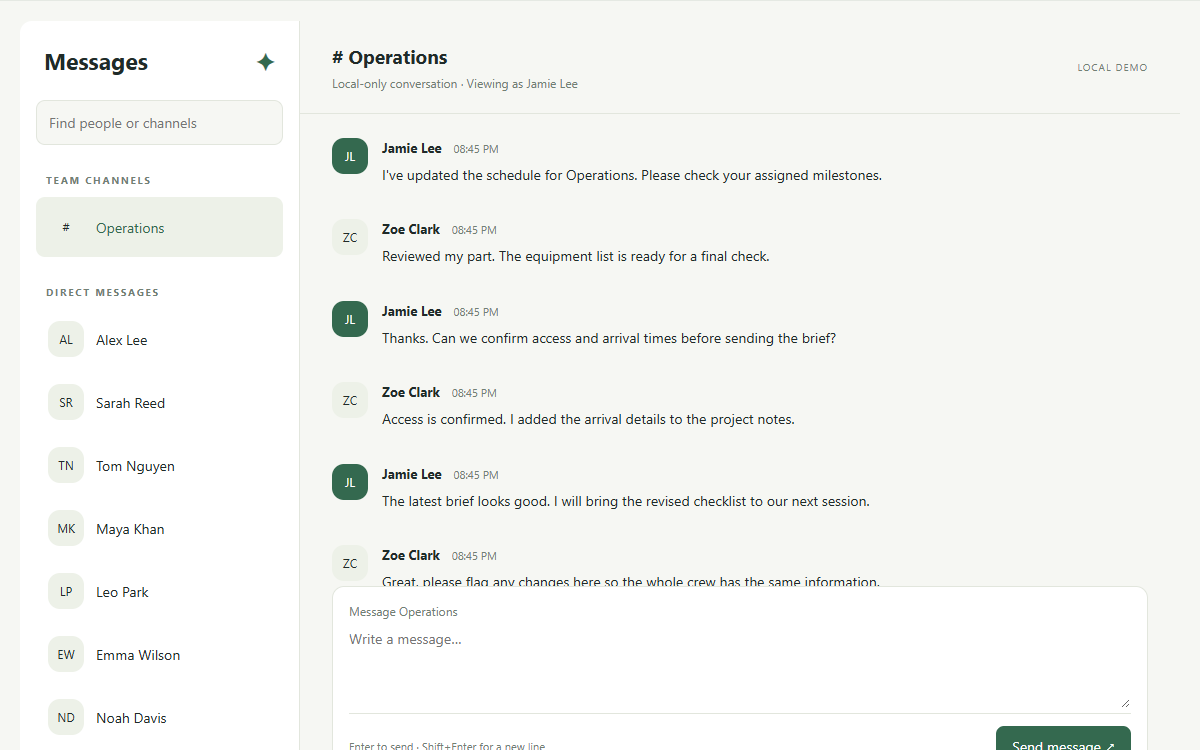Viewport: 1200px width, 750px height.
Task: Open Maya Khan's chat via the MK avatar
Action: pyautogui.click(x=66, y=528)
